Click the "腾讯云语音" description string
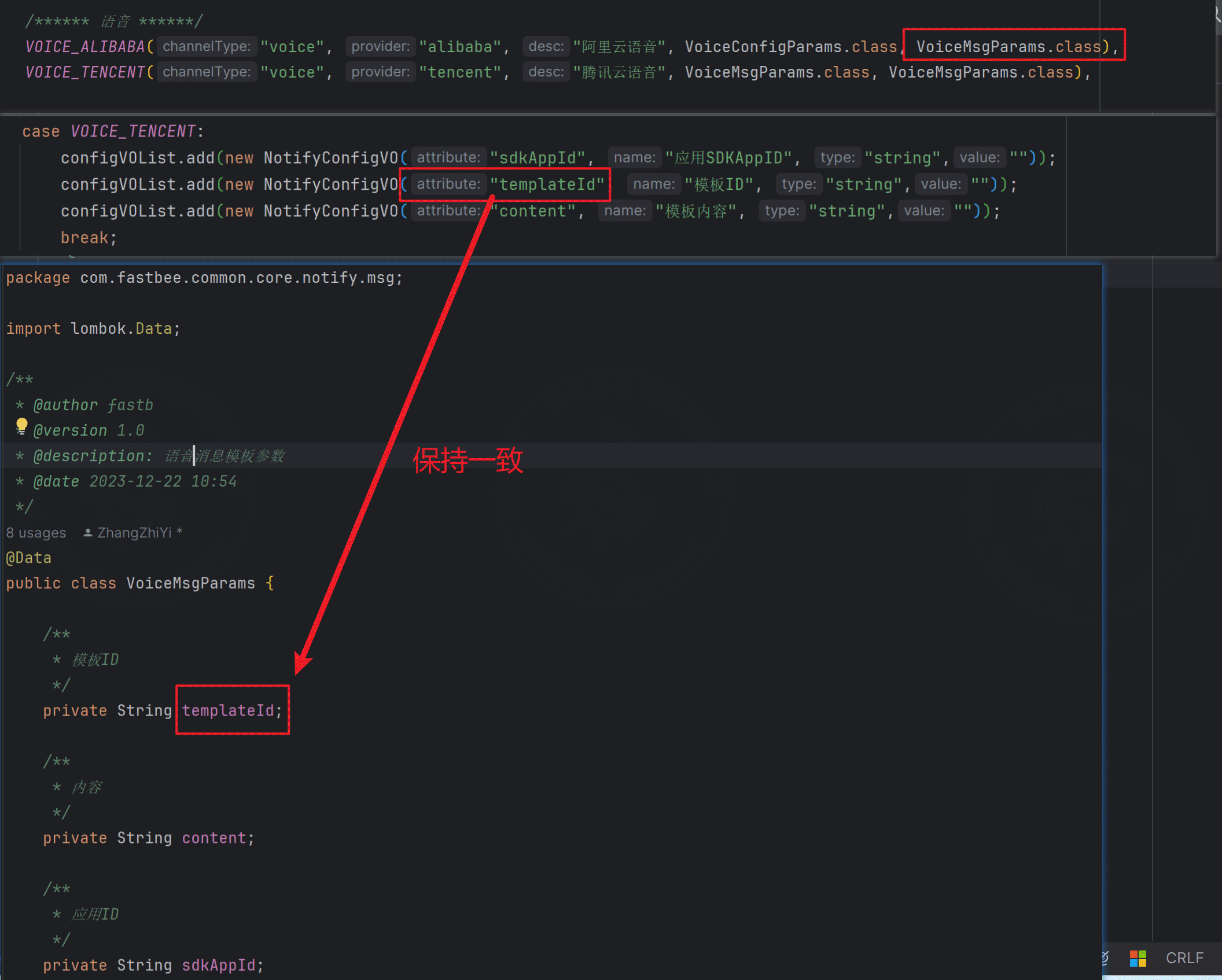The image size is (1222, 980). [619, 72]
